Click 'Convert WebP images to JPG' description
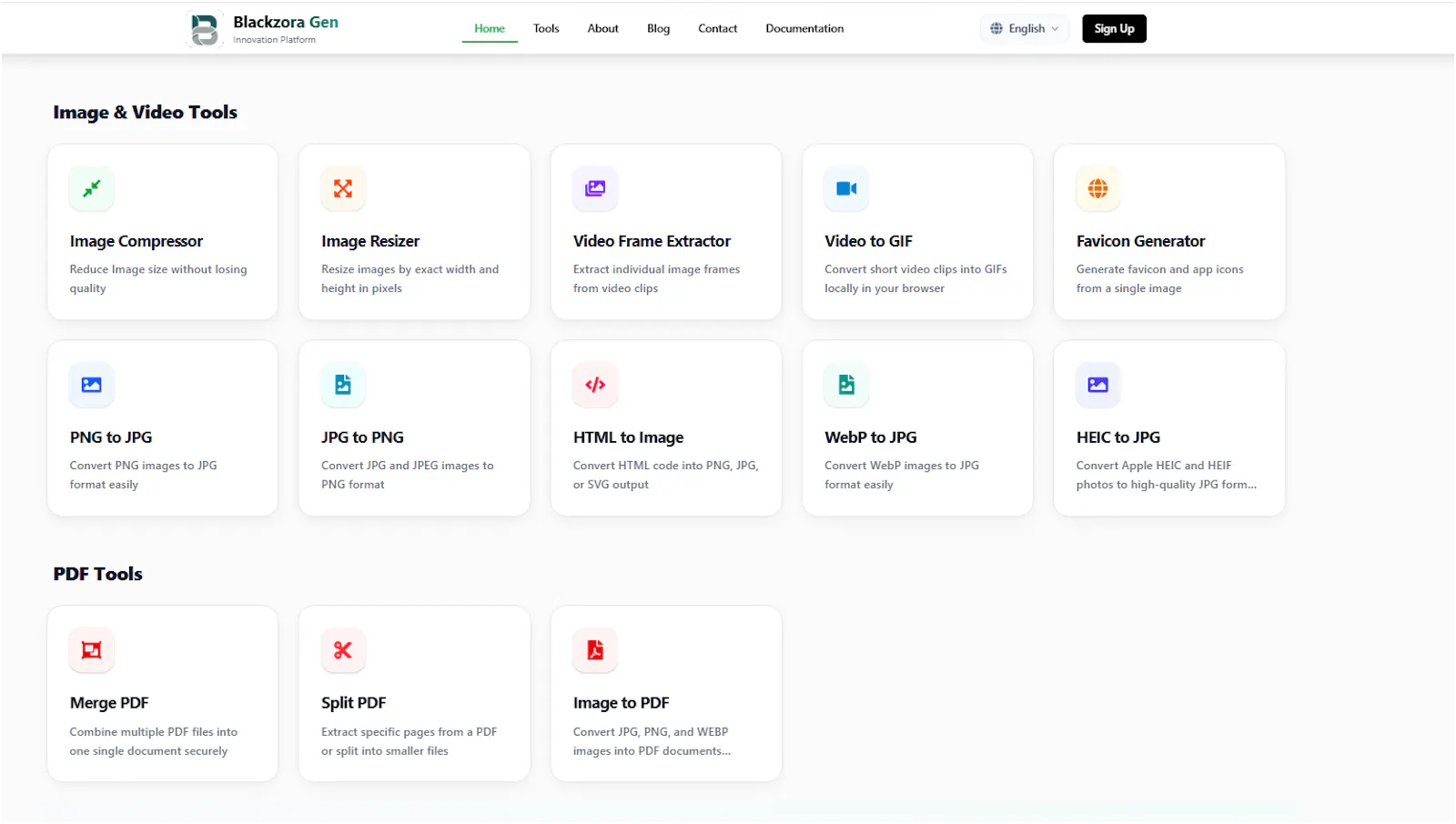Viewport: 1456px width, 824px height. coord(902,475)
